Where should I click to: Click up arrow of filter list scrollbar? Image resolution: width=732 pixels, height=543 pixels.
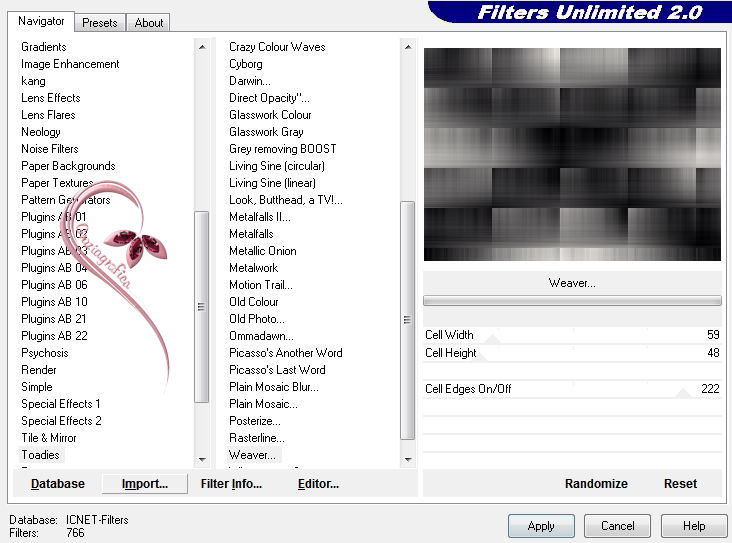(408, 47)
